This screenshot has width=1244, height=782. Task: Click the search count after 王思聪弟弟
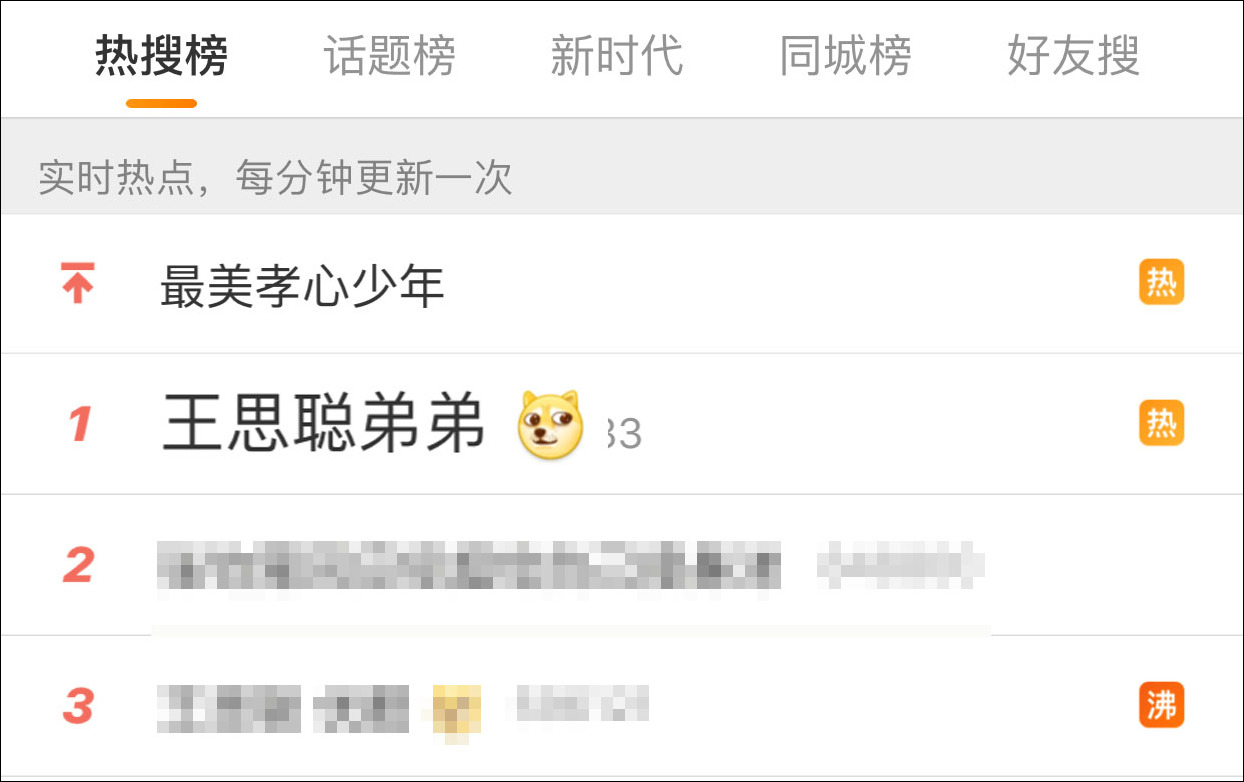click(x=624, y=435)
